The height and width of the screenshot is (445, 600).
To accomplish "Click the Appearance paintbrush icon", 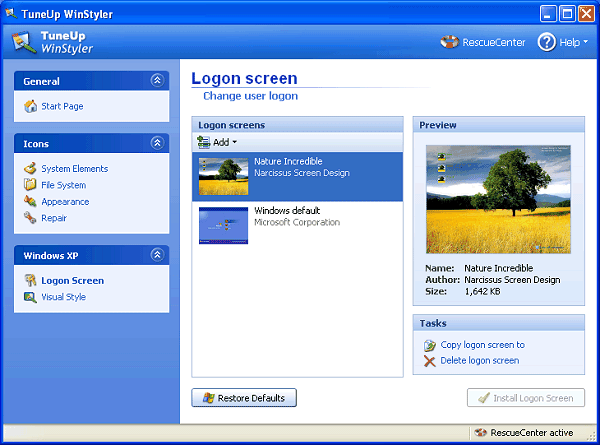I will point(30,201).
